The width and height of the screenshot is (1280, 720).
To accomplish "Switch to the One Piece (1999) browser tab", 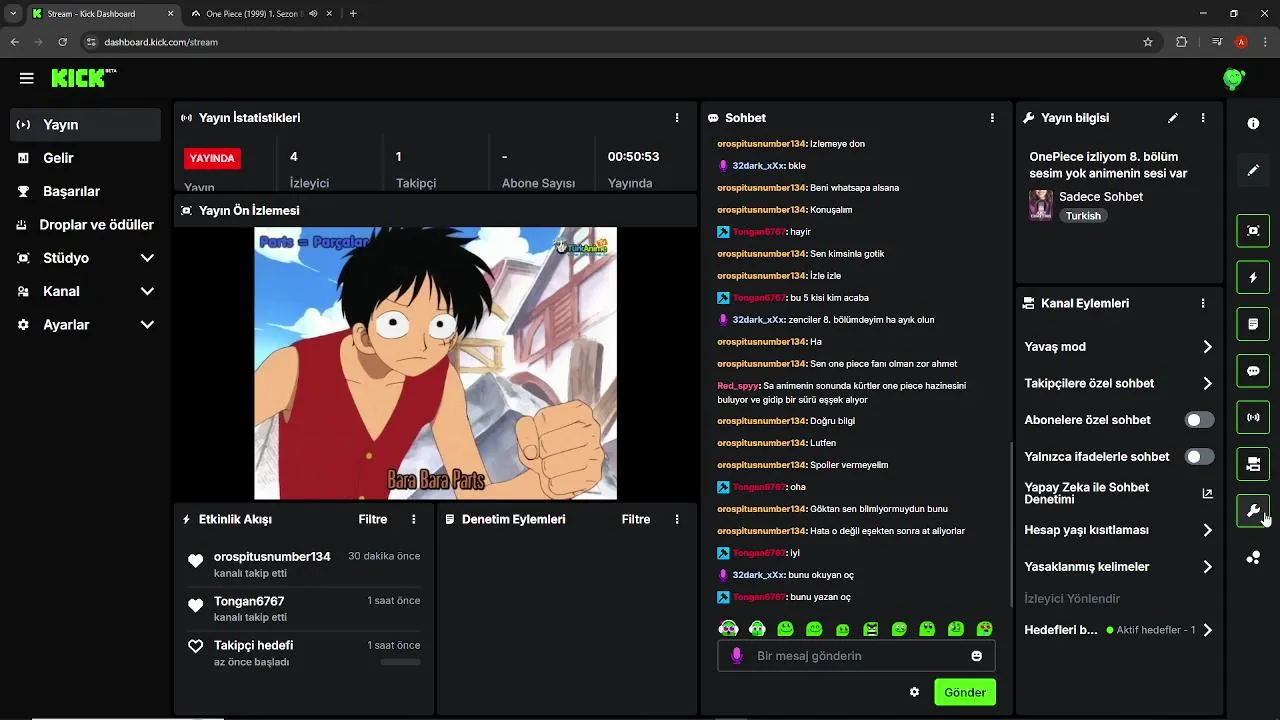I will point(260,14).
